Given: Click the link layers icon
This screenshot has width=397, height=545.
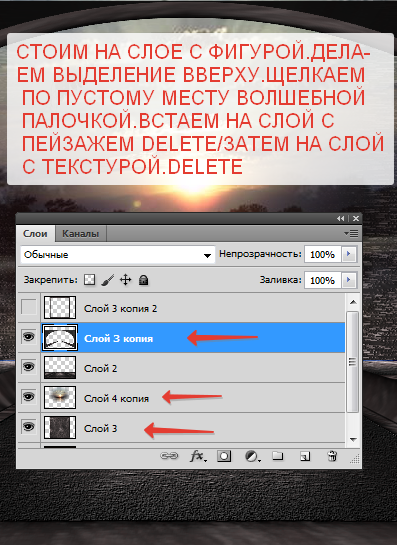Looking at the screenshot, I should pos(169,455).
